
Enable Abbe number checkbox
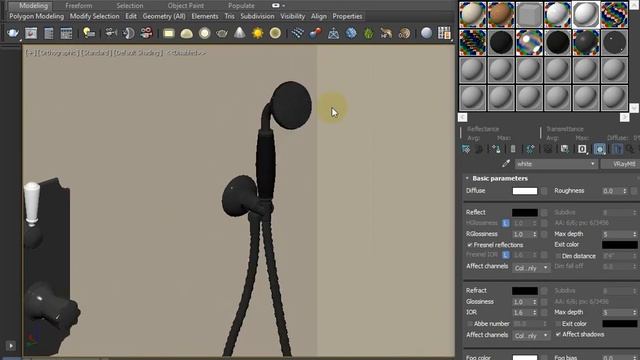point(470,324)
